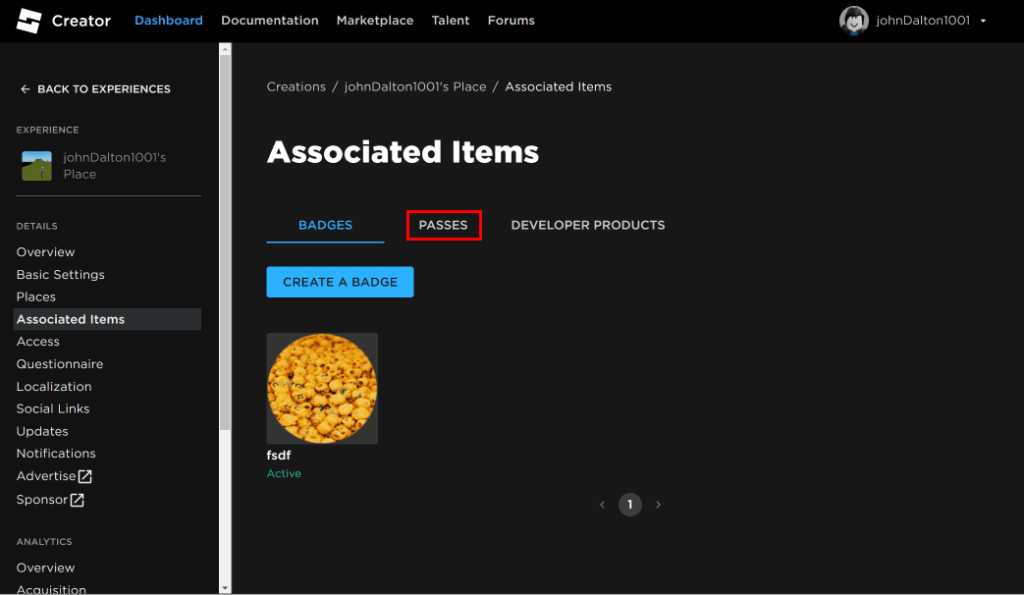Viewport: 1024px width, 595px height.
Task: Go to the previous page arrow
Action: pos(602,505)
